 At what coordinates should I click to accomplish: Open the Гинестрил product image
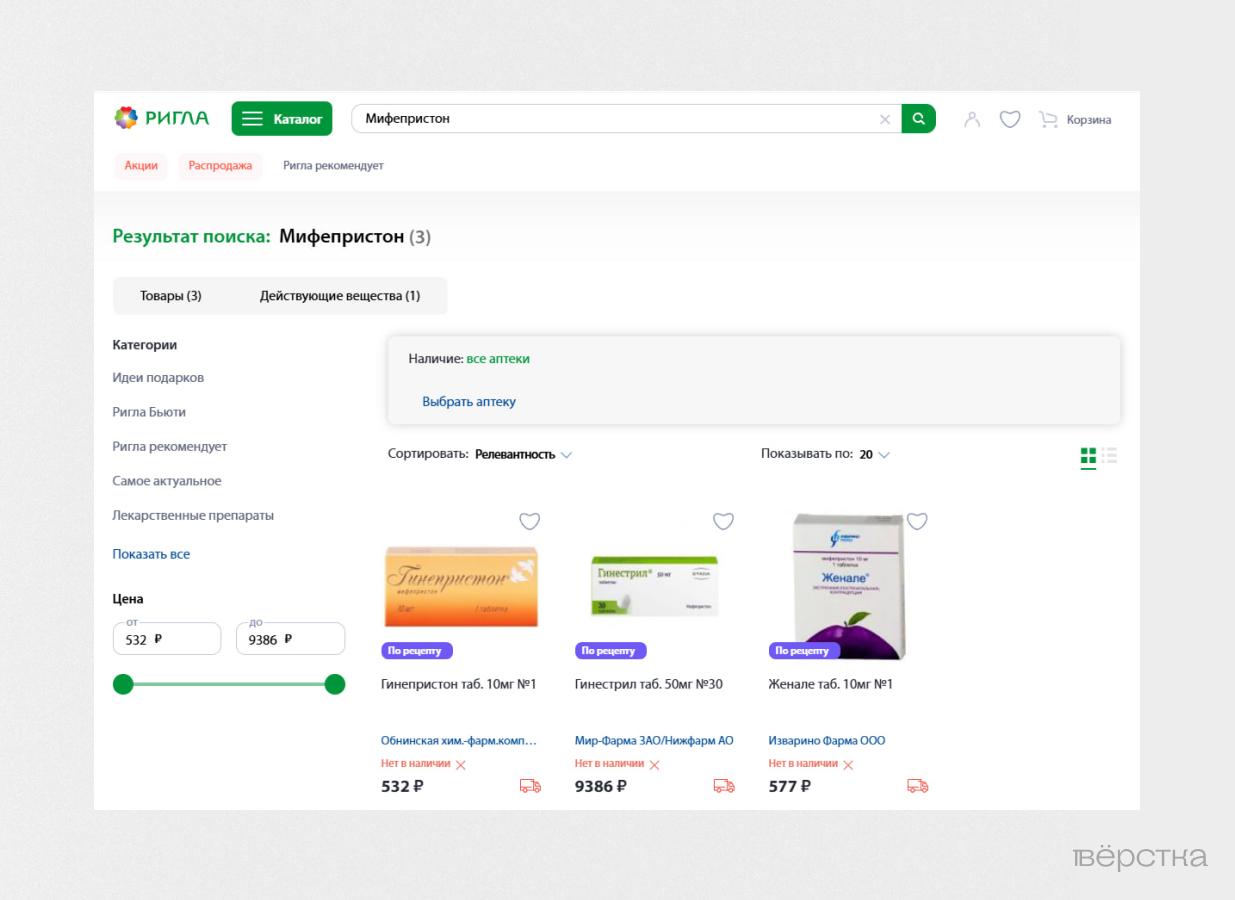coord(655,586)
